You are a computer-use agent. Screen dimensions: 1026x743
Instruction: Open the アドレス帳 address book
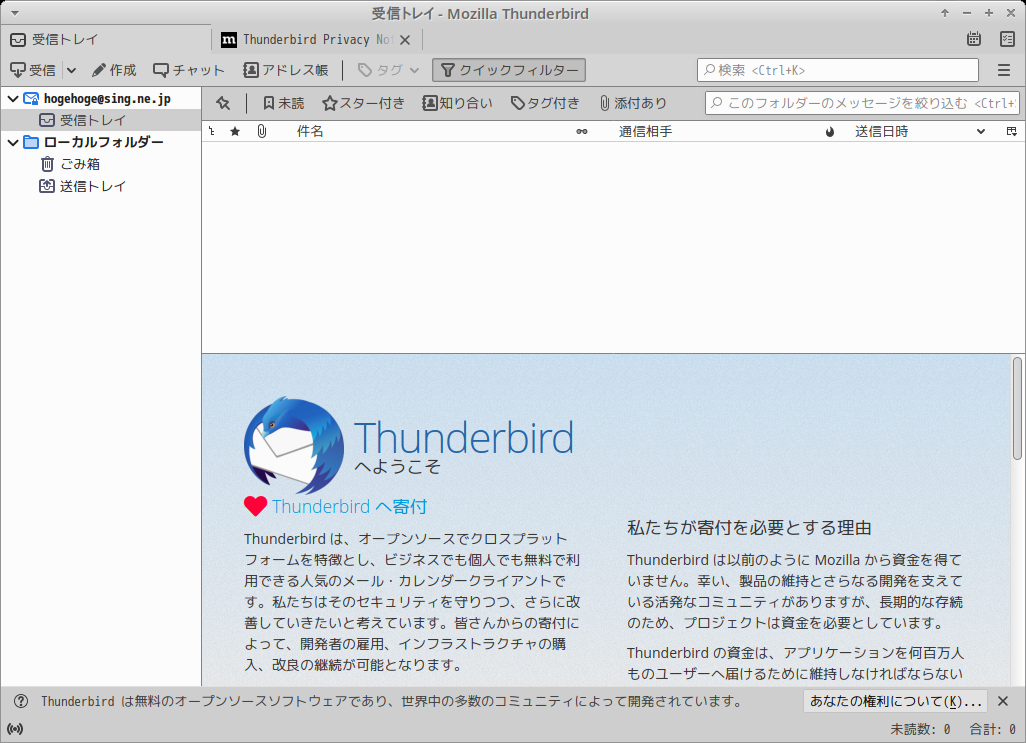pyautogui.click(x=285, y=70)
